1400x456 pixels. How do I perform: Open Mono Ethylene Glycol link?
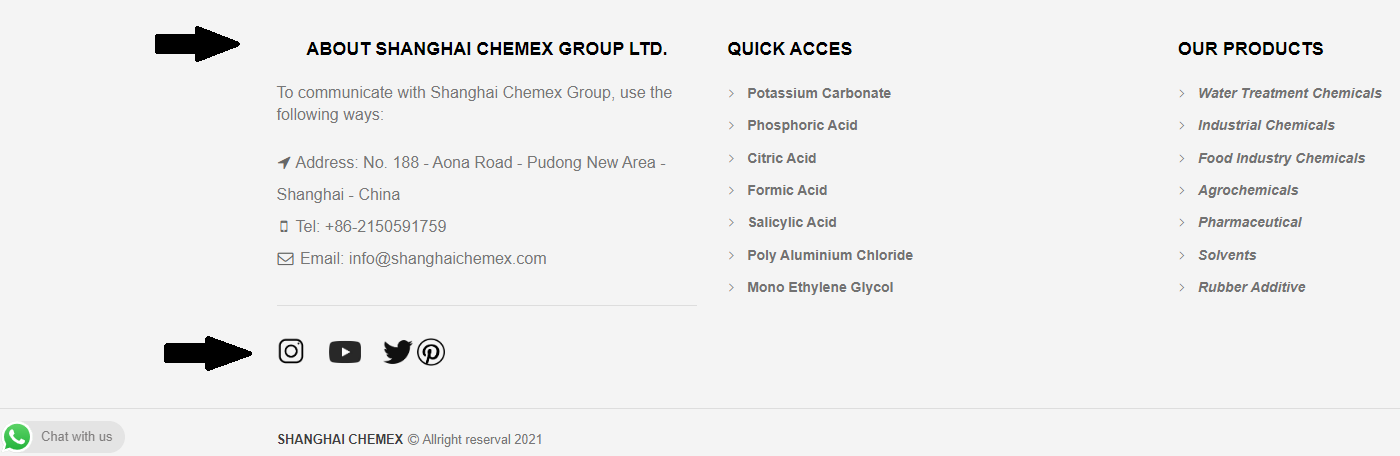click(820, 287)
